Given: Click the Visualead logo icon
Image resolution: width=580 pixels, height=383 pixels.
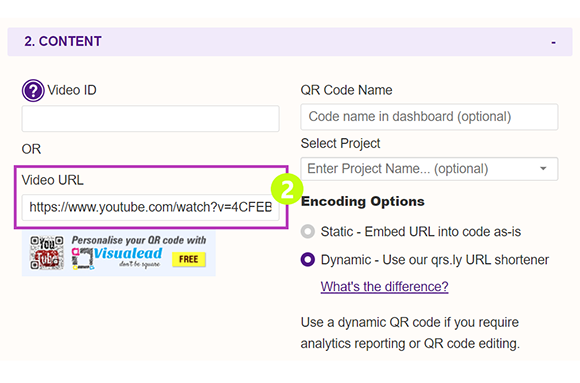Looking at the screenshot, I should pyautogui.click(x=82, y=258).
